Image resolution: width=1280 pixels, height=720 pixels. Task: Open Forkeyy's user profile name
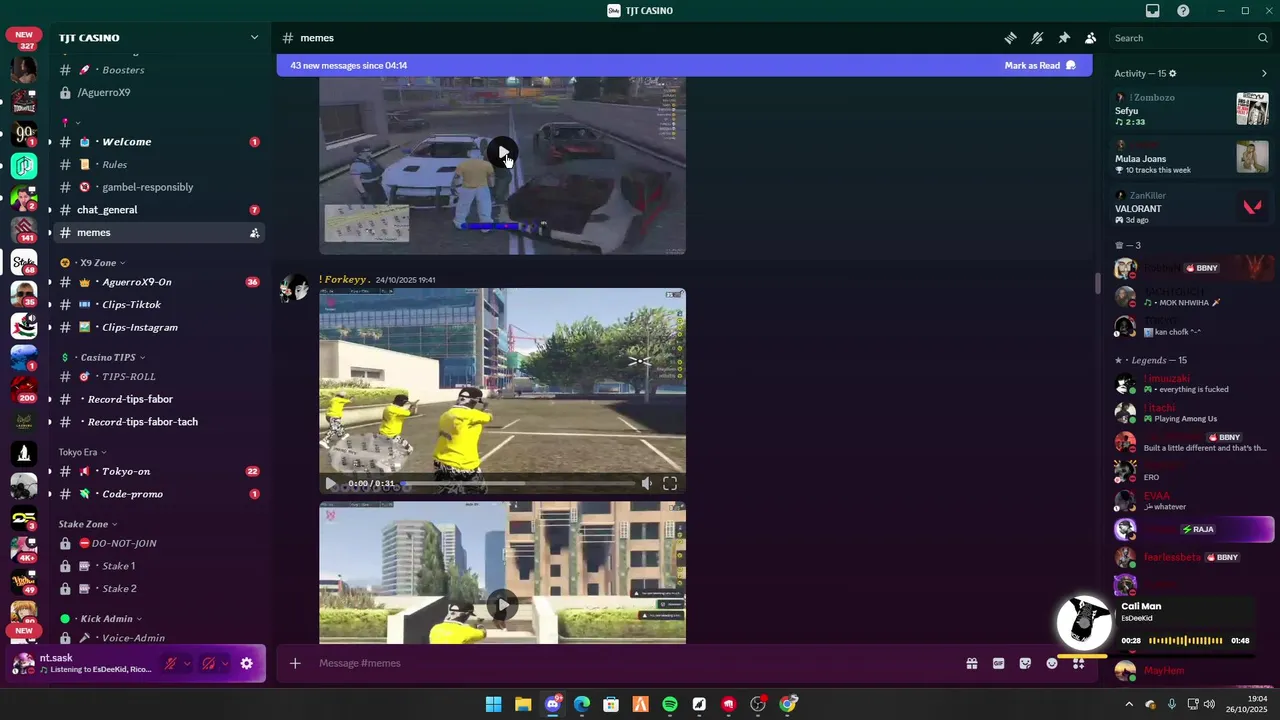(x=345, y=280)
